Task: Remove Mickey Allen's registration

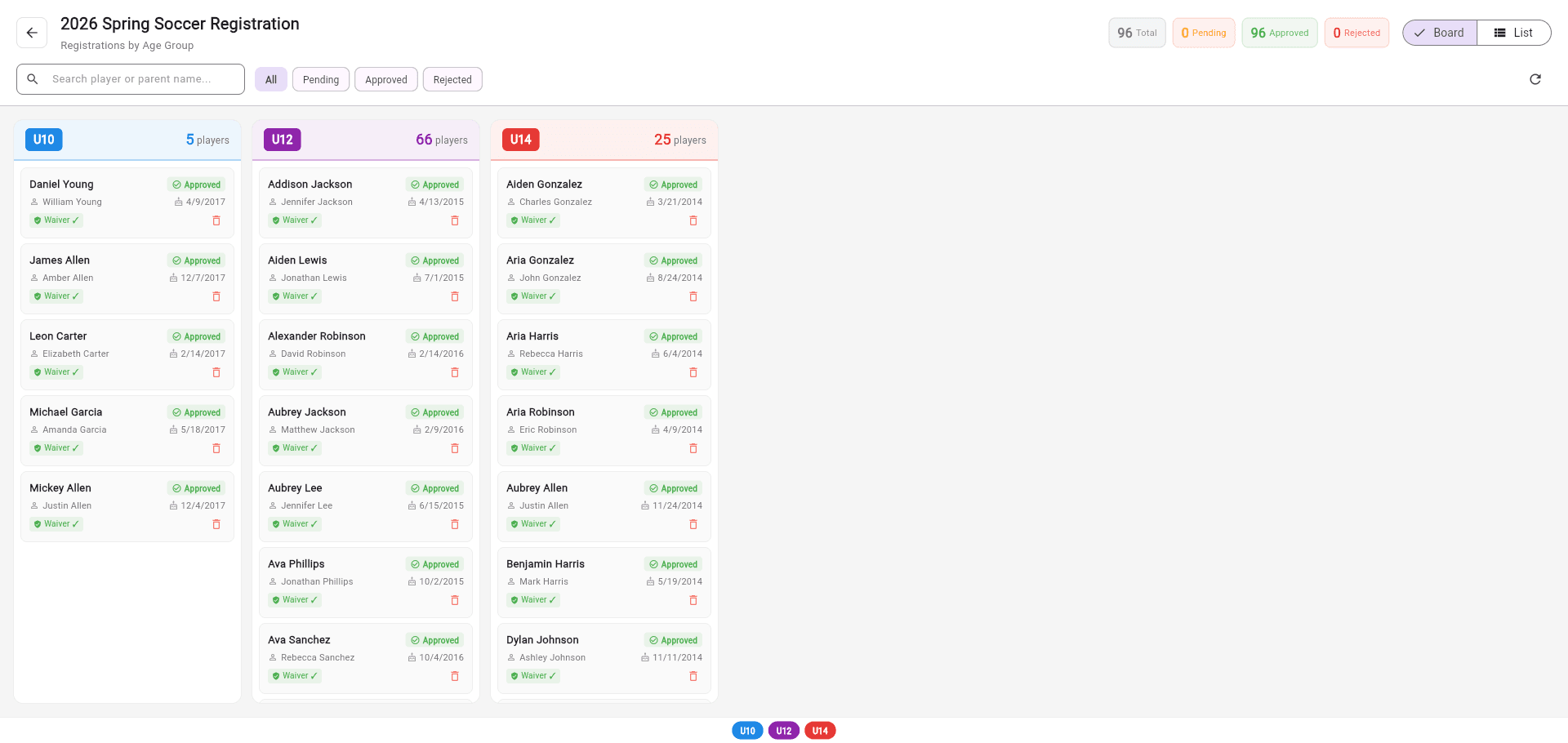Action: [216, 524]
